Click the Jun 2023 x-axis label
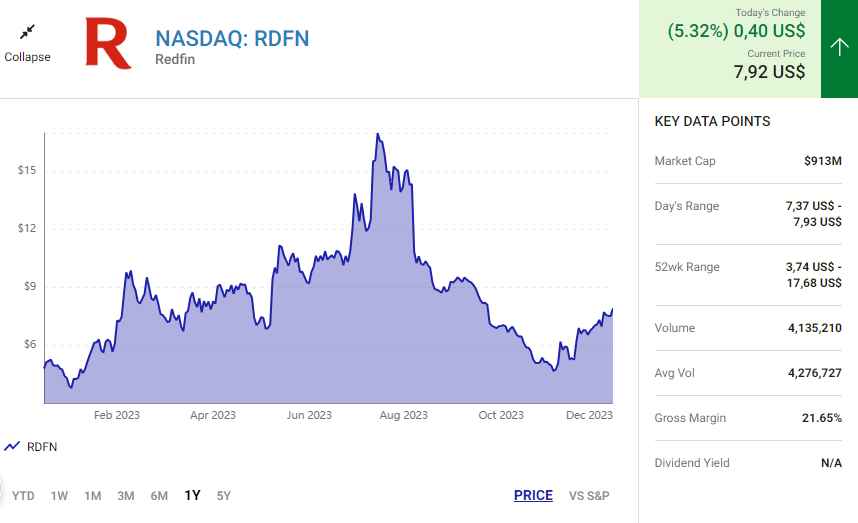Image resolution: width=858 pixels, height=523 pixels. [x=309, y=415]
